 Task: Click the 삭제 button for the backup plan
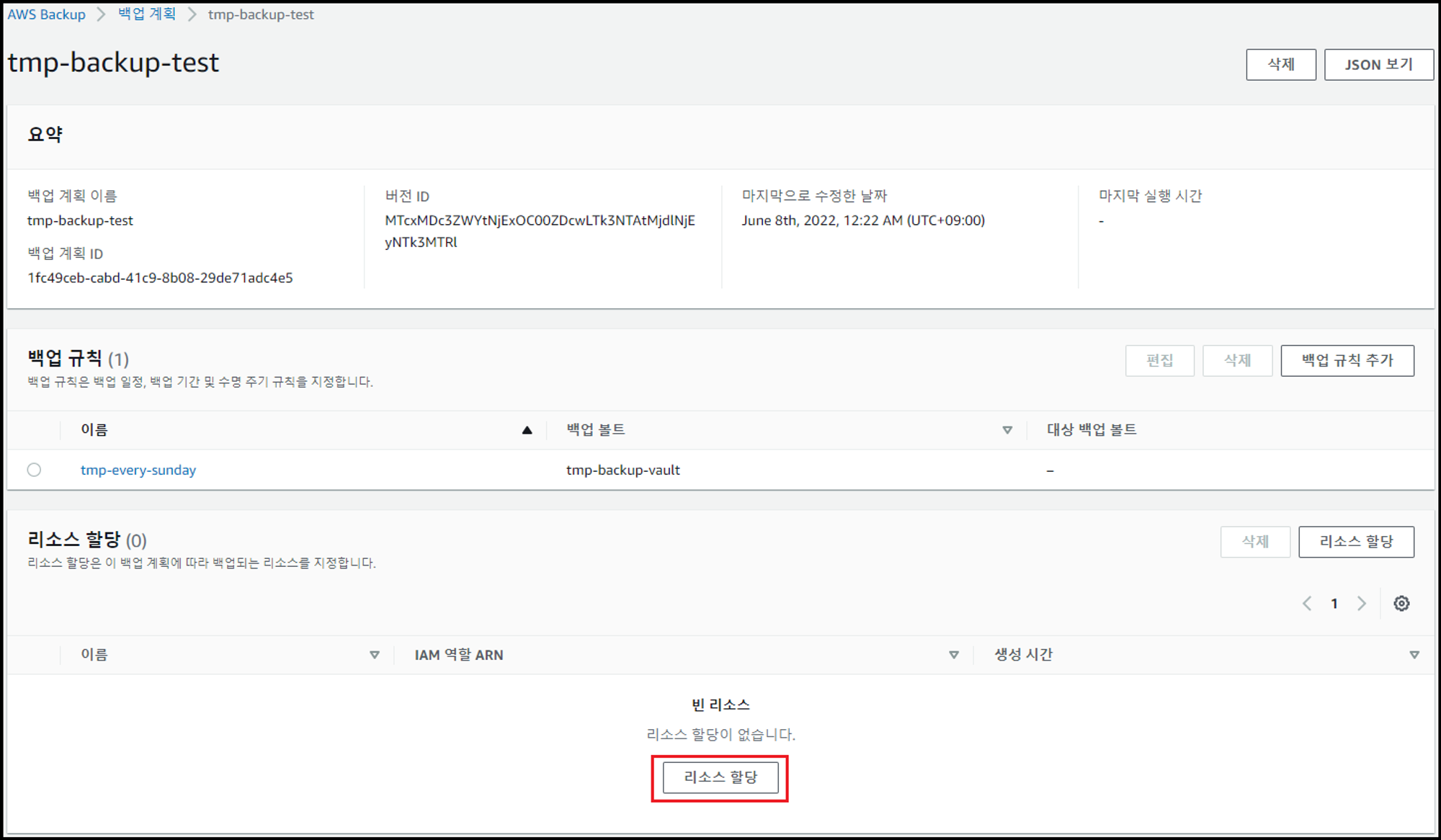pos(1280,65)
